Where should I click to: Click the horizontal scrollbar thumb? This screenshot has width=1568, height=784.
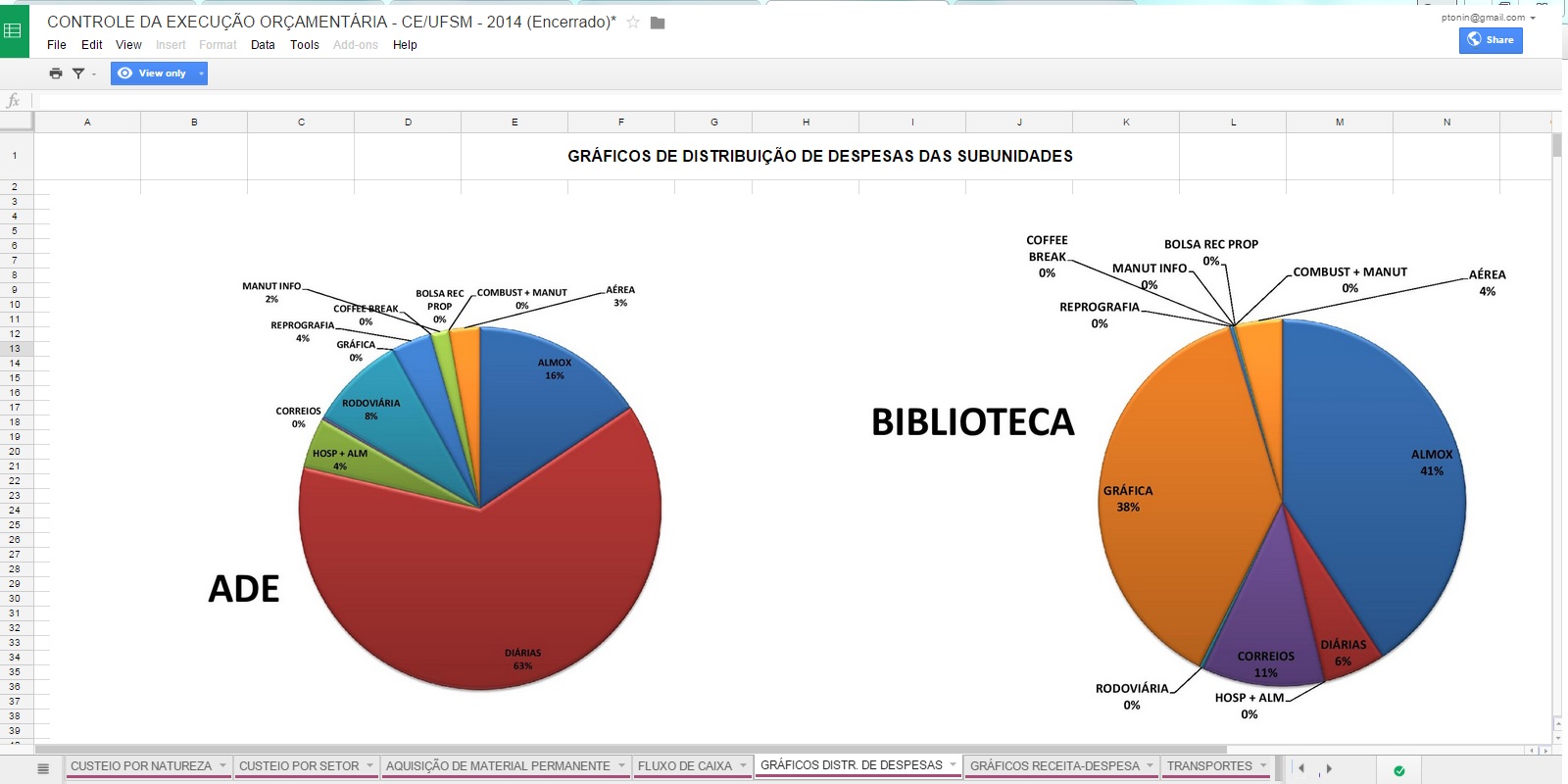pos(629,750)
